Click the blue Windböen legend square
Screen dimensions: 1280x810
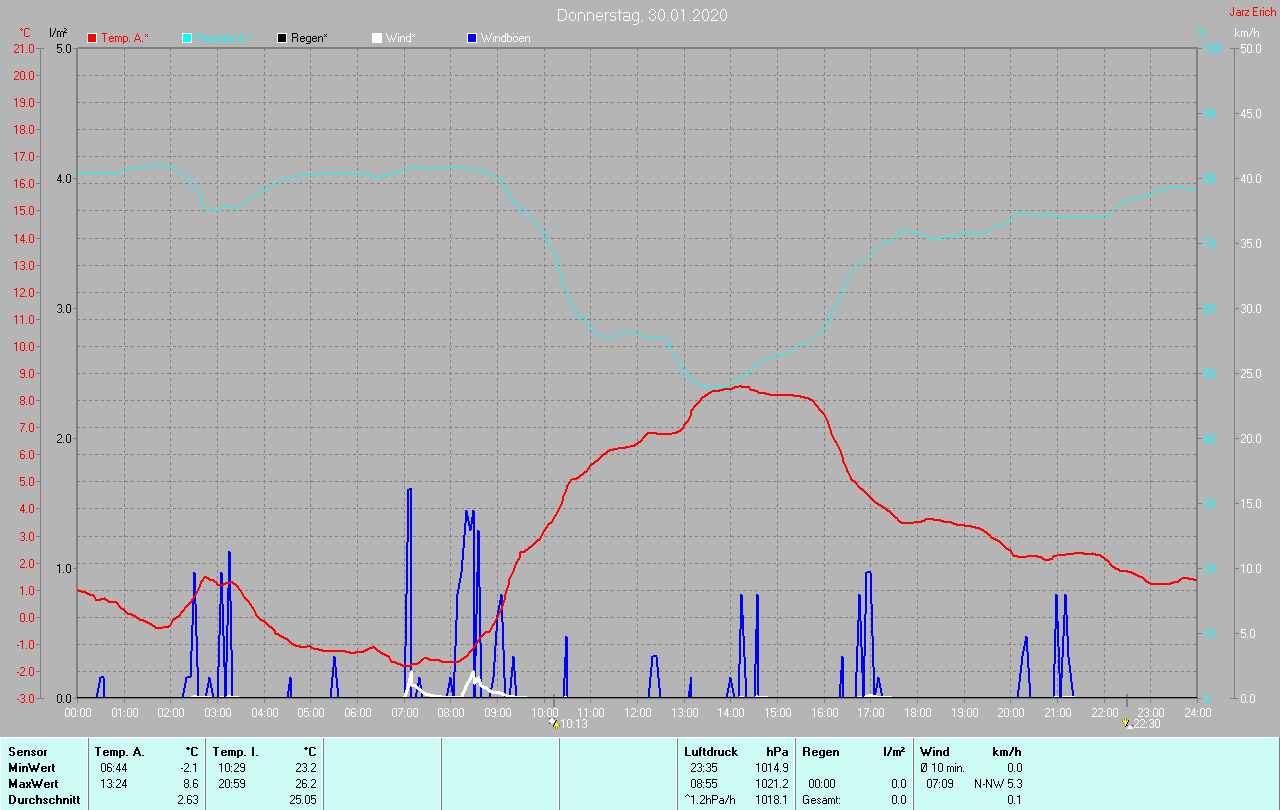[x=472, y=38]
